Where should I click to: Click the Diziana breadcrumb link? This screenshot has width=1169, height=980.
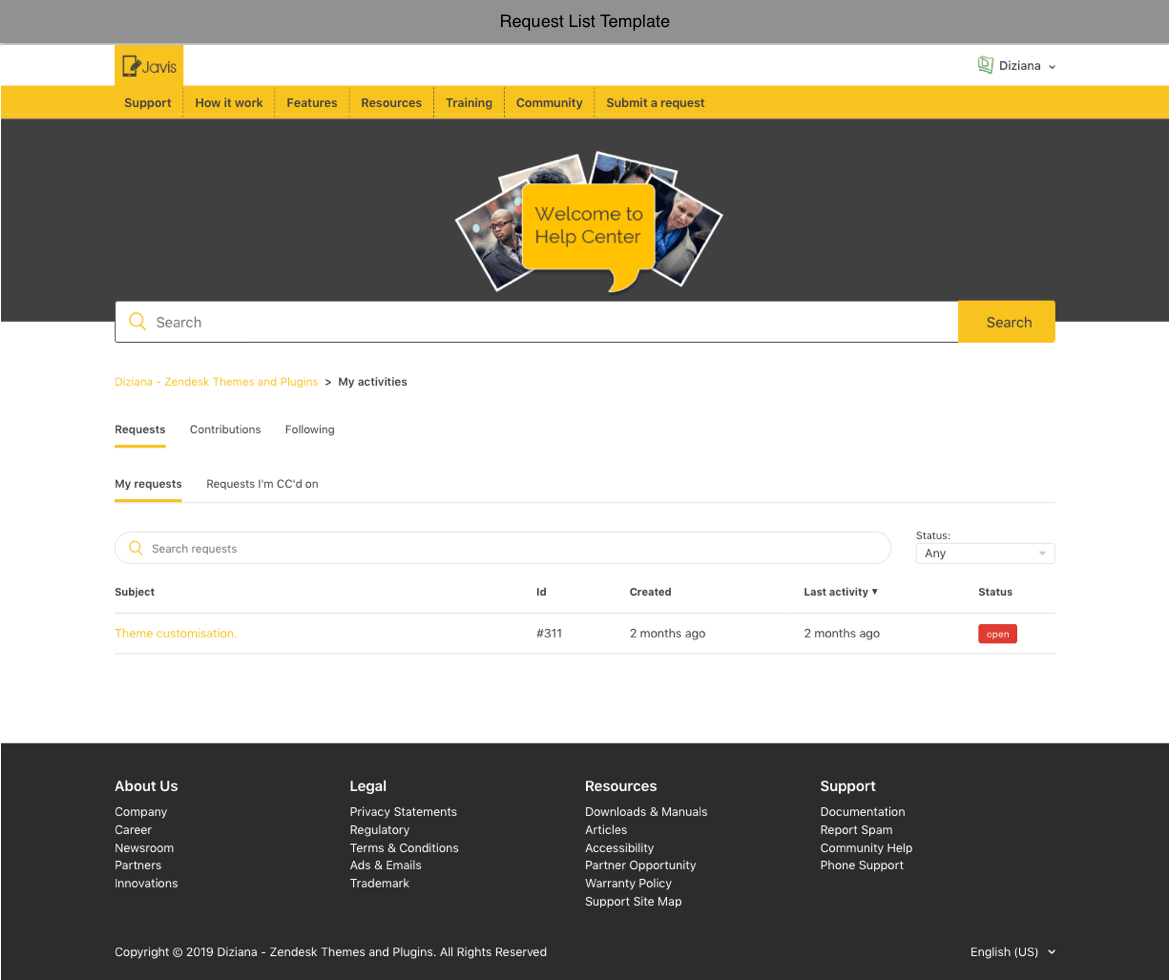pos(216,382)
